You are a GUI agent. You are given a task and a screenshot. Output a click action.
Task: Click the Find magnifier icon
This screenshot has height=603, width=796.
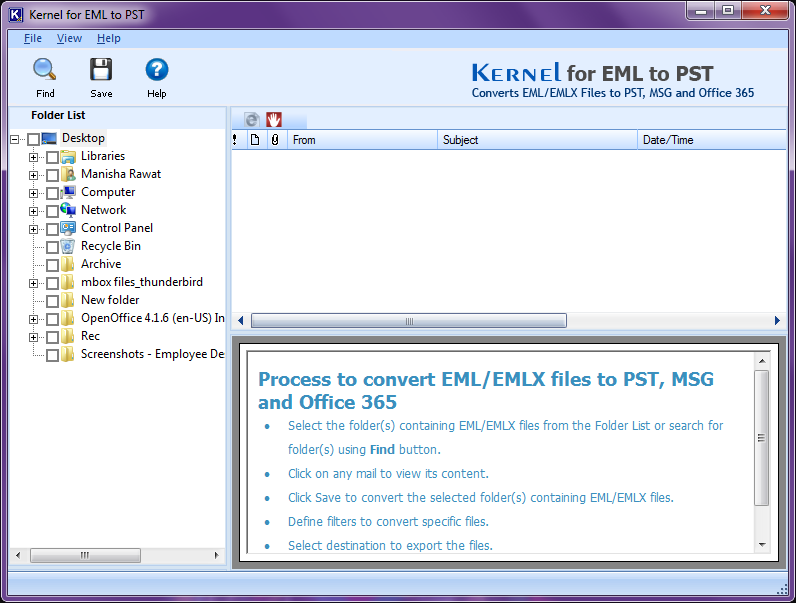pos(45,70)
